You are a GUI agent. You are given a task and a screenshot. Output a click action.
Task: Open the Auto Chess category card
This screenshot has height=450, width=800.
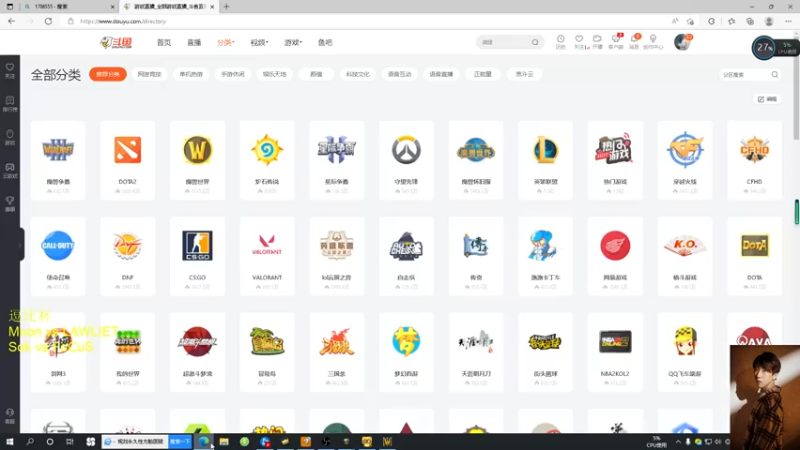click(x=406, y=256)
